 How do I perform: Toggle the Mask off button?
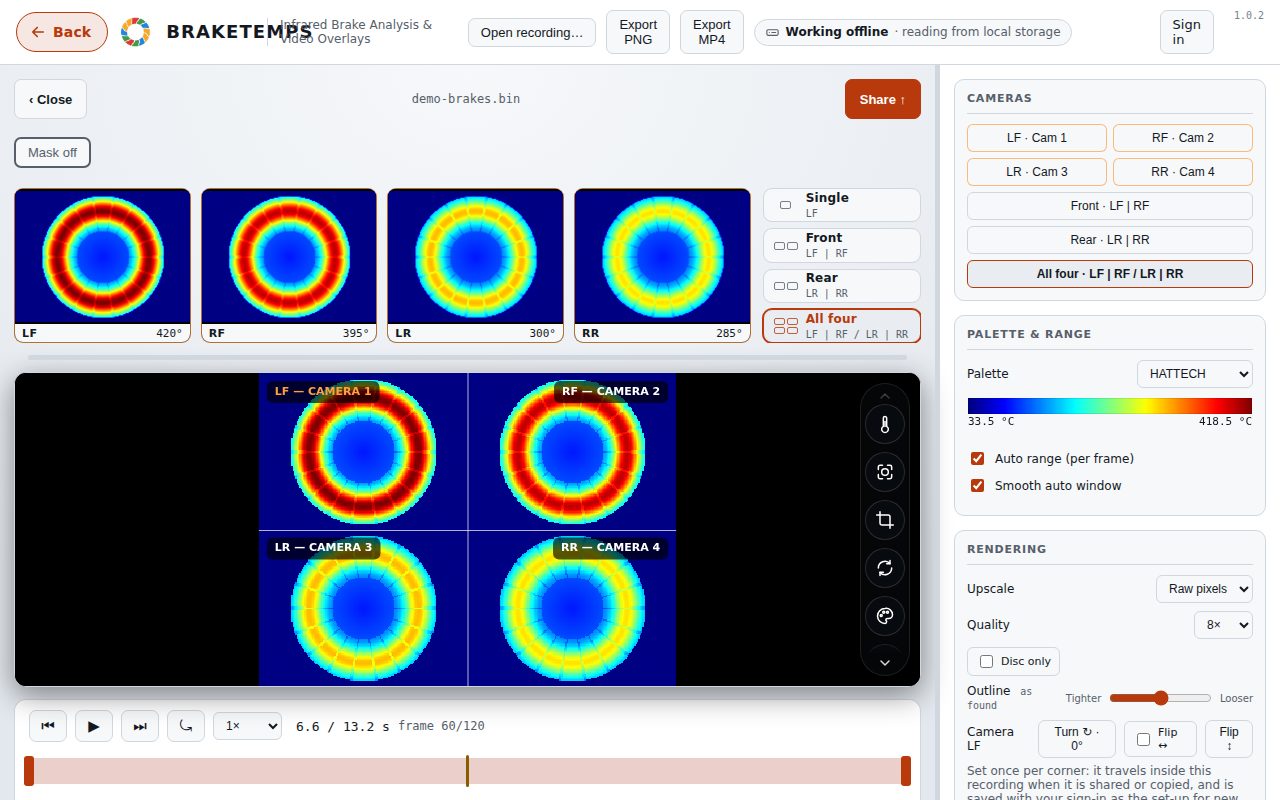(52, 153)
